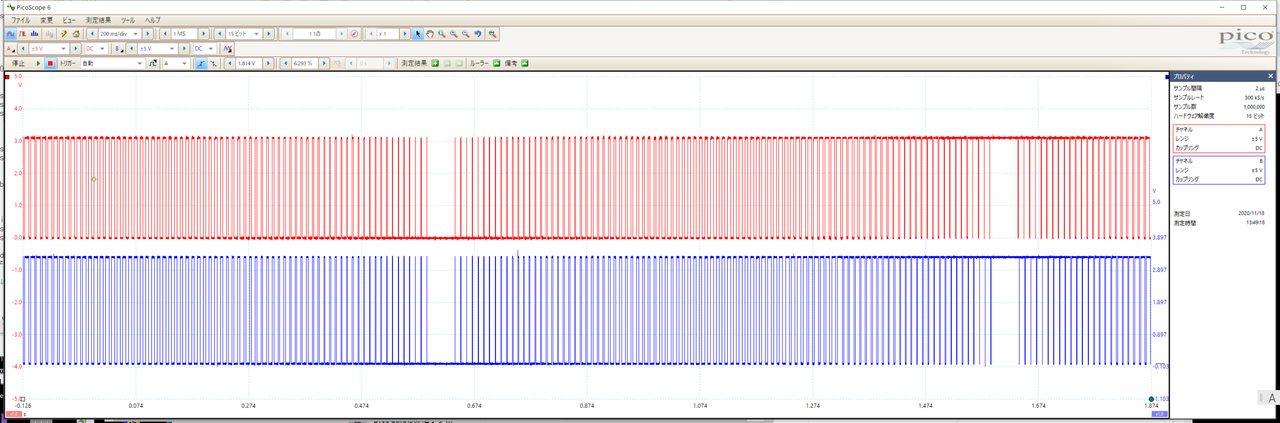
Task: Click the ルーラー legend button
Action: click(x=495, y=63)
